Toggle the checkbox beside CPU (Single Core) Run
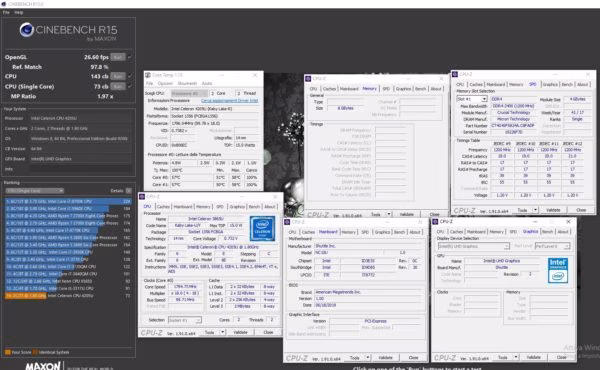Screen dimensions: 600x370 click(x=129, y=86)
